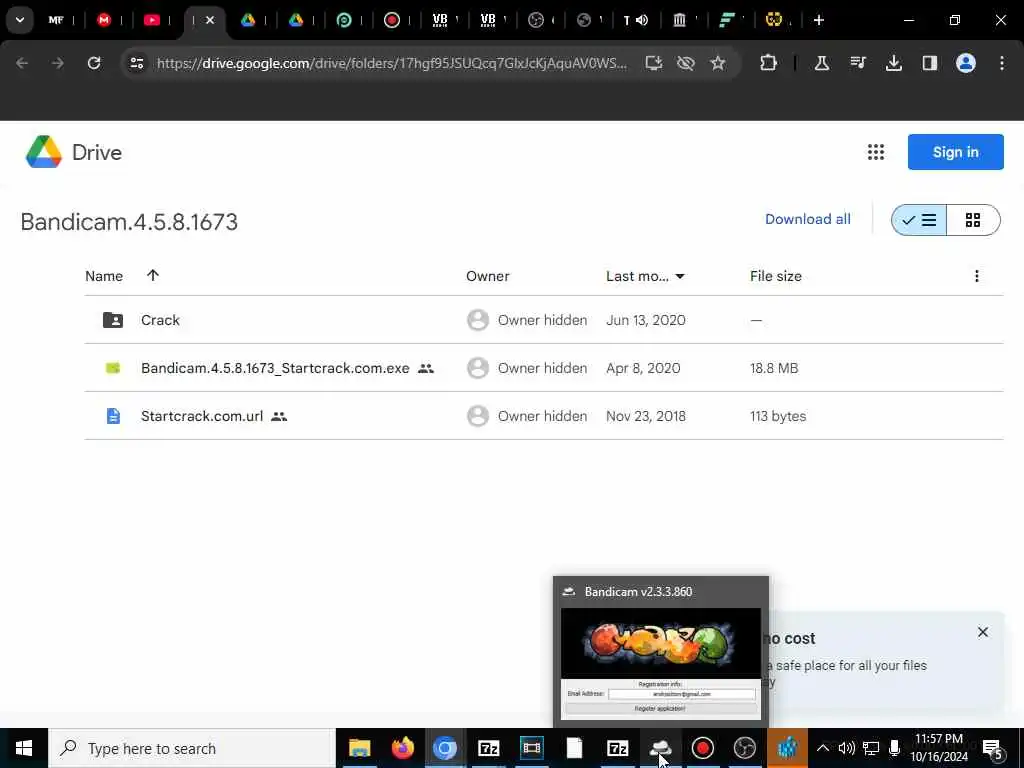The image size is (1024, 768).
Task: Open the Windows Start menu
Action: tap(24, 748)
